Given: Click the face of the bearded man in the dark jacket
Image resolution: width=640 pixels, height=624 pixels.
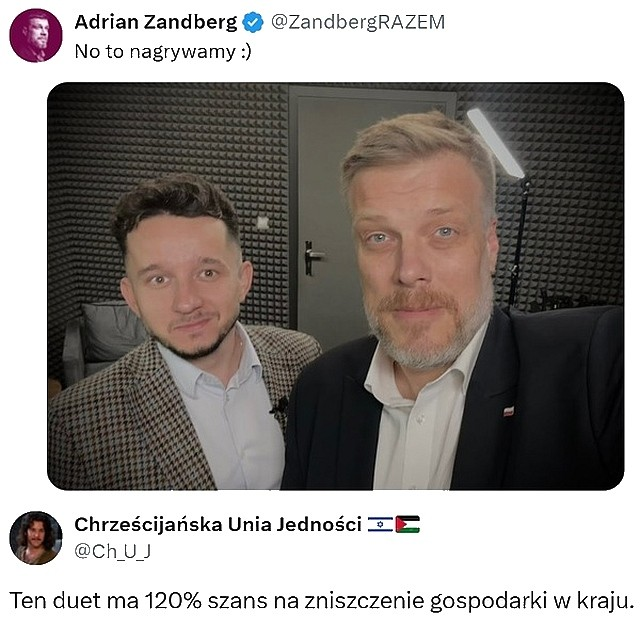Looking at the screenshot, I should click(x=419, y=261).
